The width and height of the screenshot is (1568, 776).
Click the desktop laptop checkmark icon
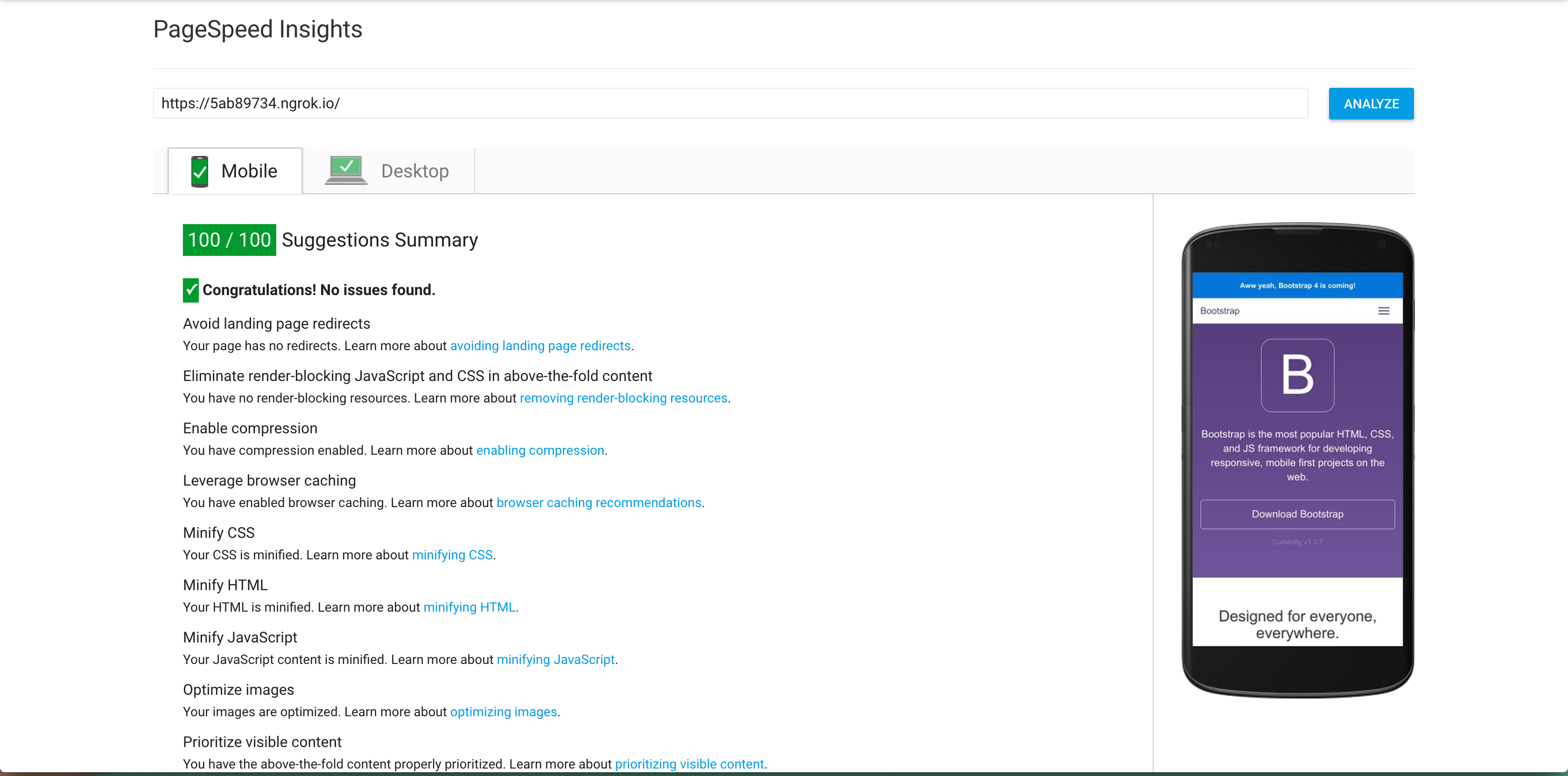point(346,170)
